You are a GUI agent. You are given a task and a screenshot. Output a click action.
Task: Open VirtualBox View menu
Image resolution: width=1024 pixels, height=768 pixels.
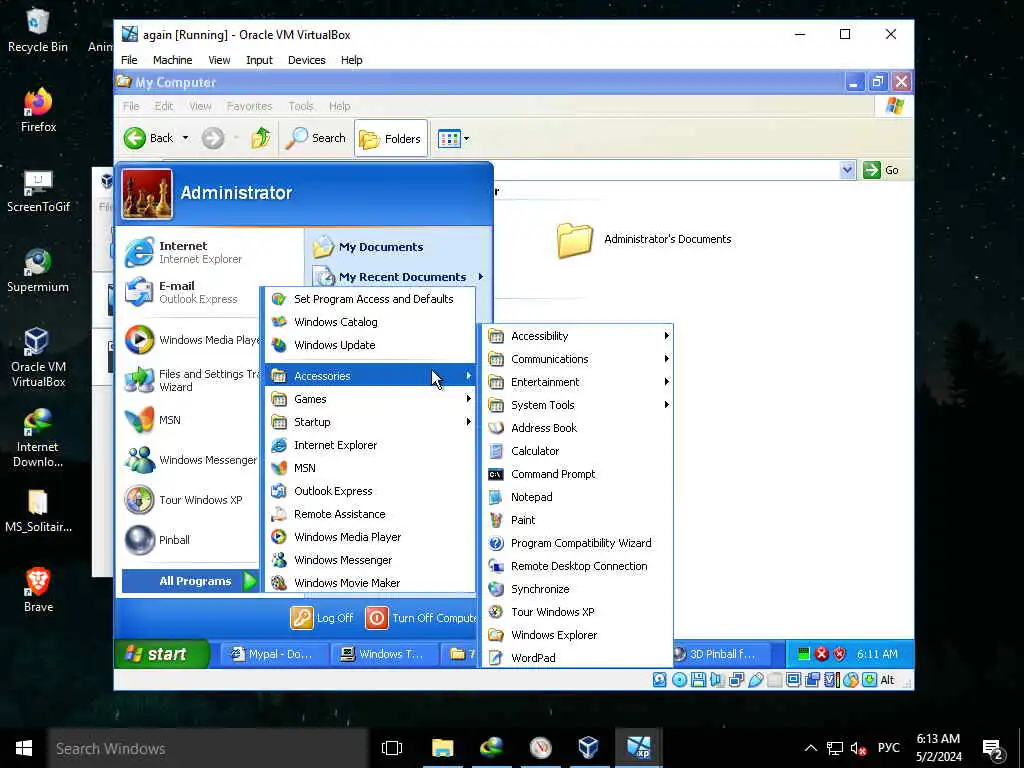[x=219, y=60]
